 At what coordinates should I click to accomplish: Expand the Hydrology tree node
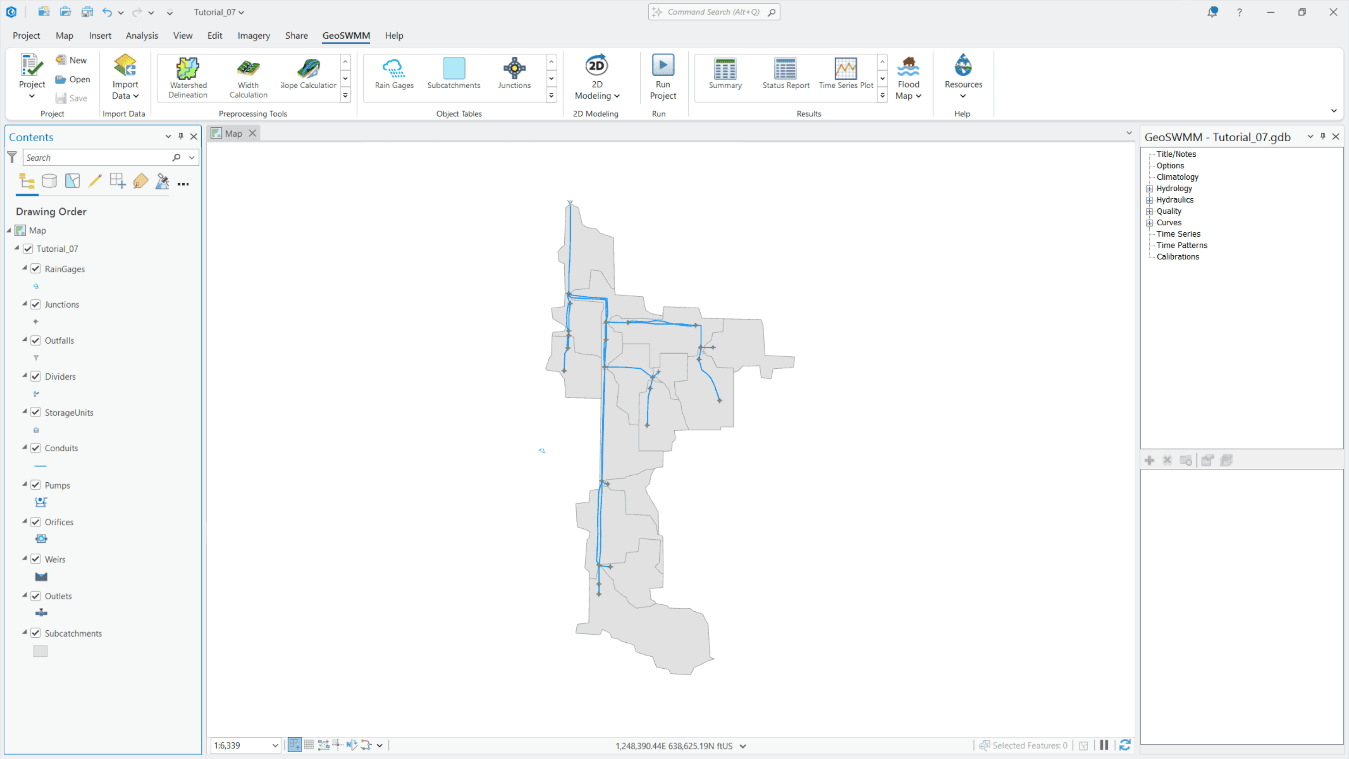coord(1151,188)
